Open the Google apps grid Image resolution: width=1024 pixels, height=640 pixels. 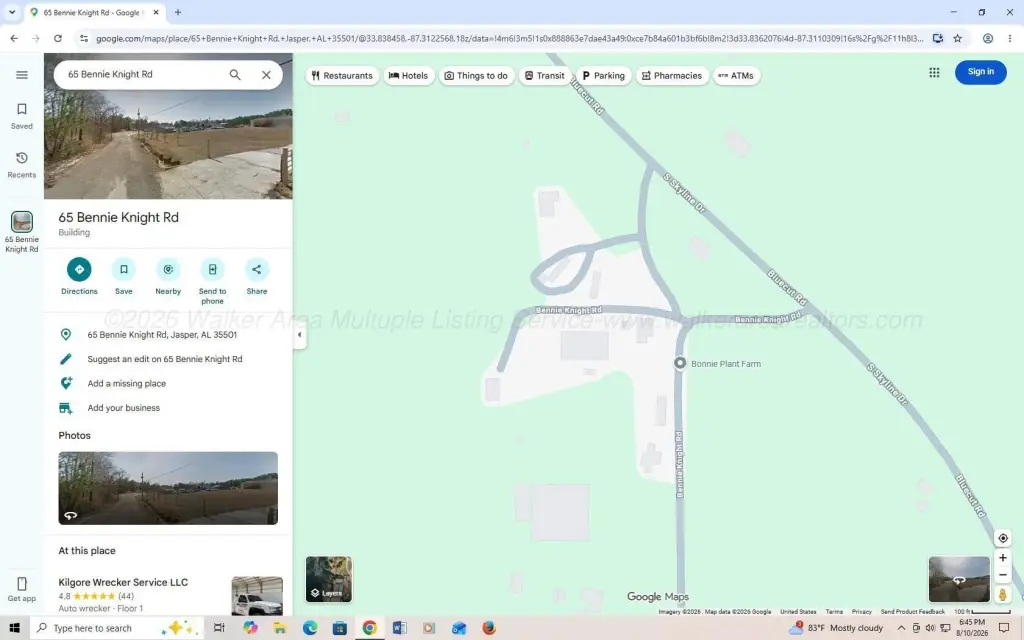tap(934, 72)
